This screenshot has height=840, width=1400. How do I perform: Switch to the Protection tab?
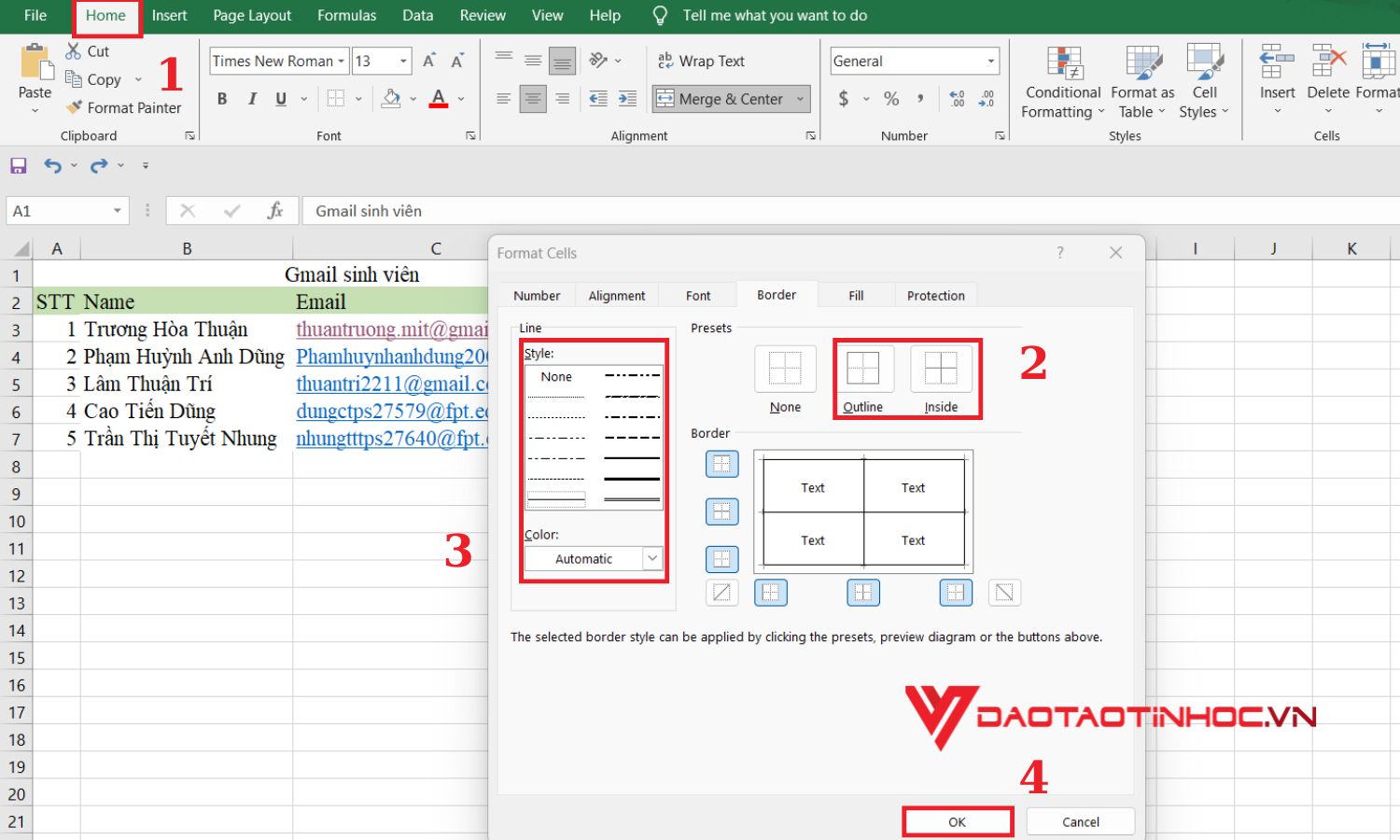[x=935, y=295]
